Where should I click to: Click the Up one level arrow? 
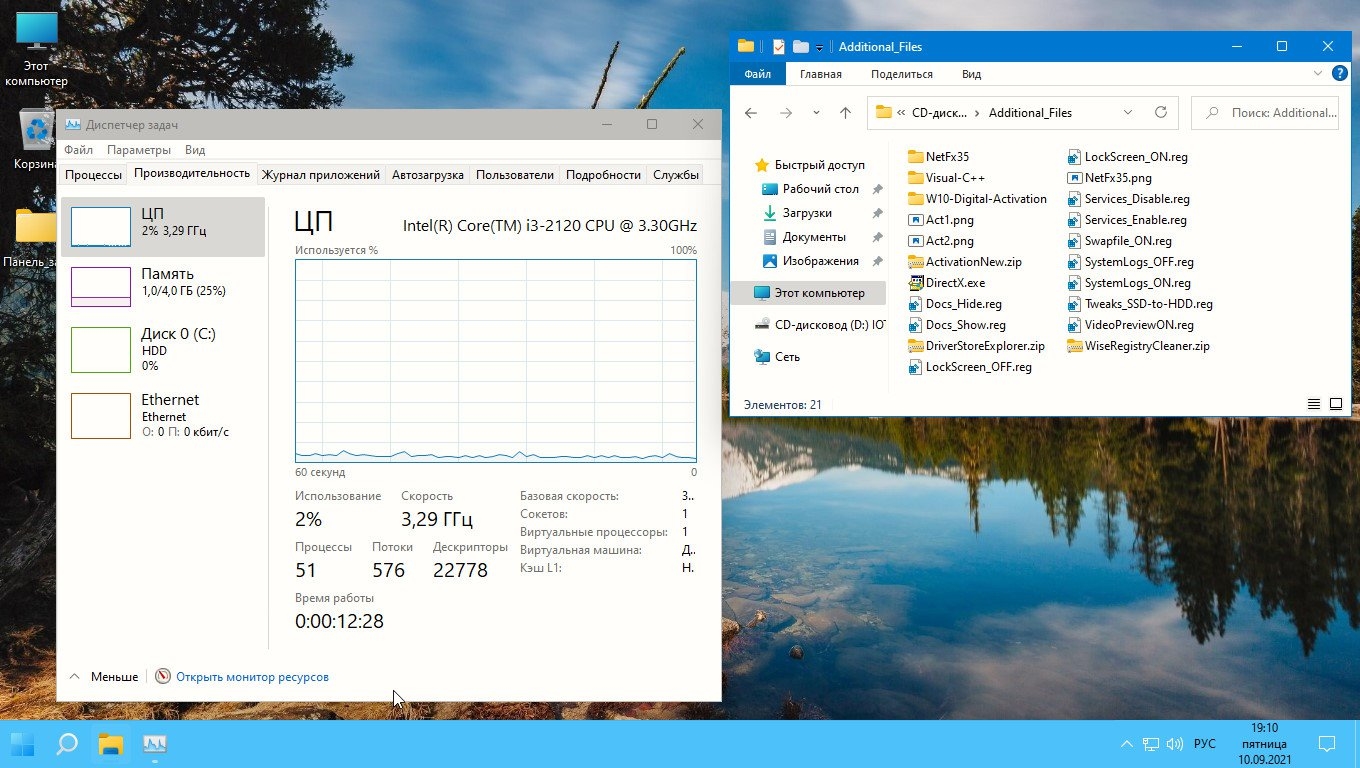(x=845, y=113)
